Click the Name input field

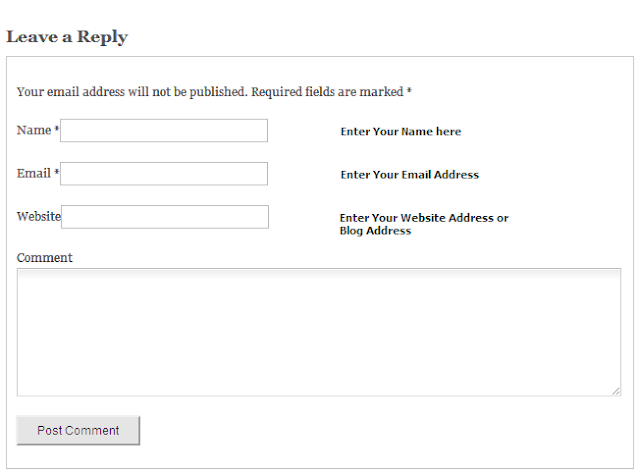pyautogui.click(x=164, y=131)
